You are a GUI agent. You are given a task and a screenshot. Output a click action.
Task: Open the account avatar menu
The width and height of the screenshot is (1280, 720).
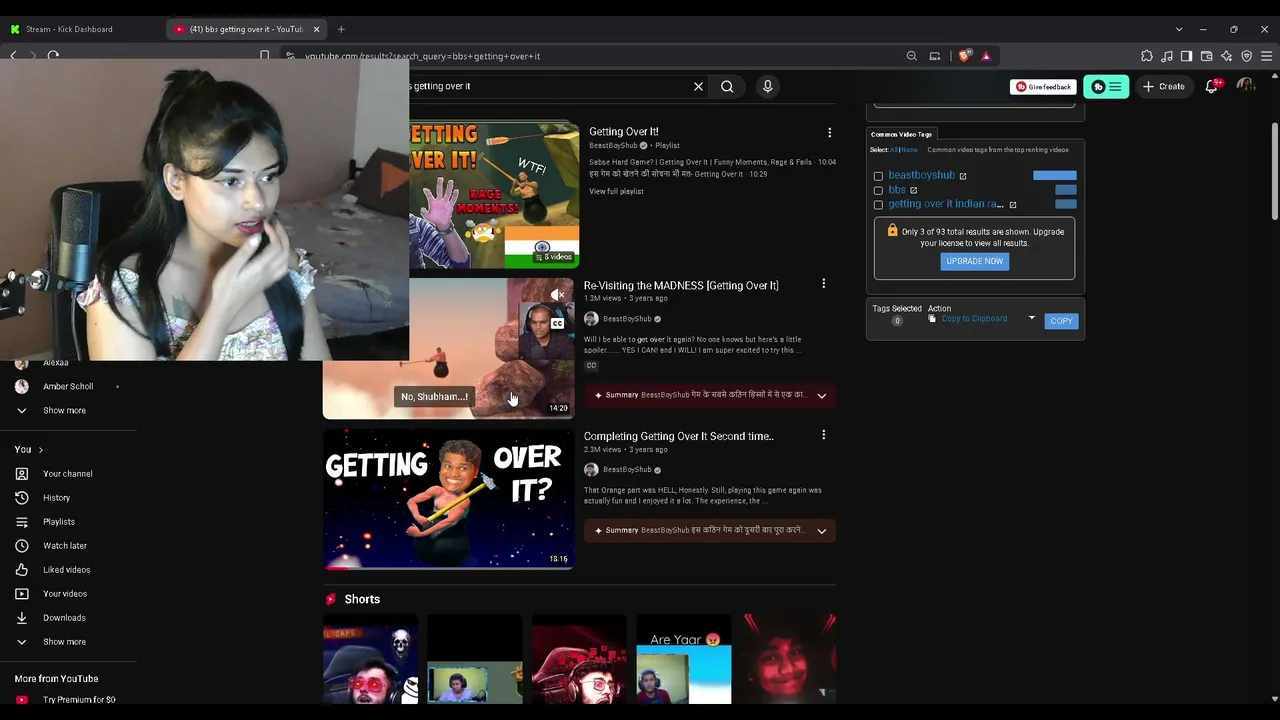1245,86
